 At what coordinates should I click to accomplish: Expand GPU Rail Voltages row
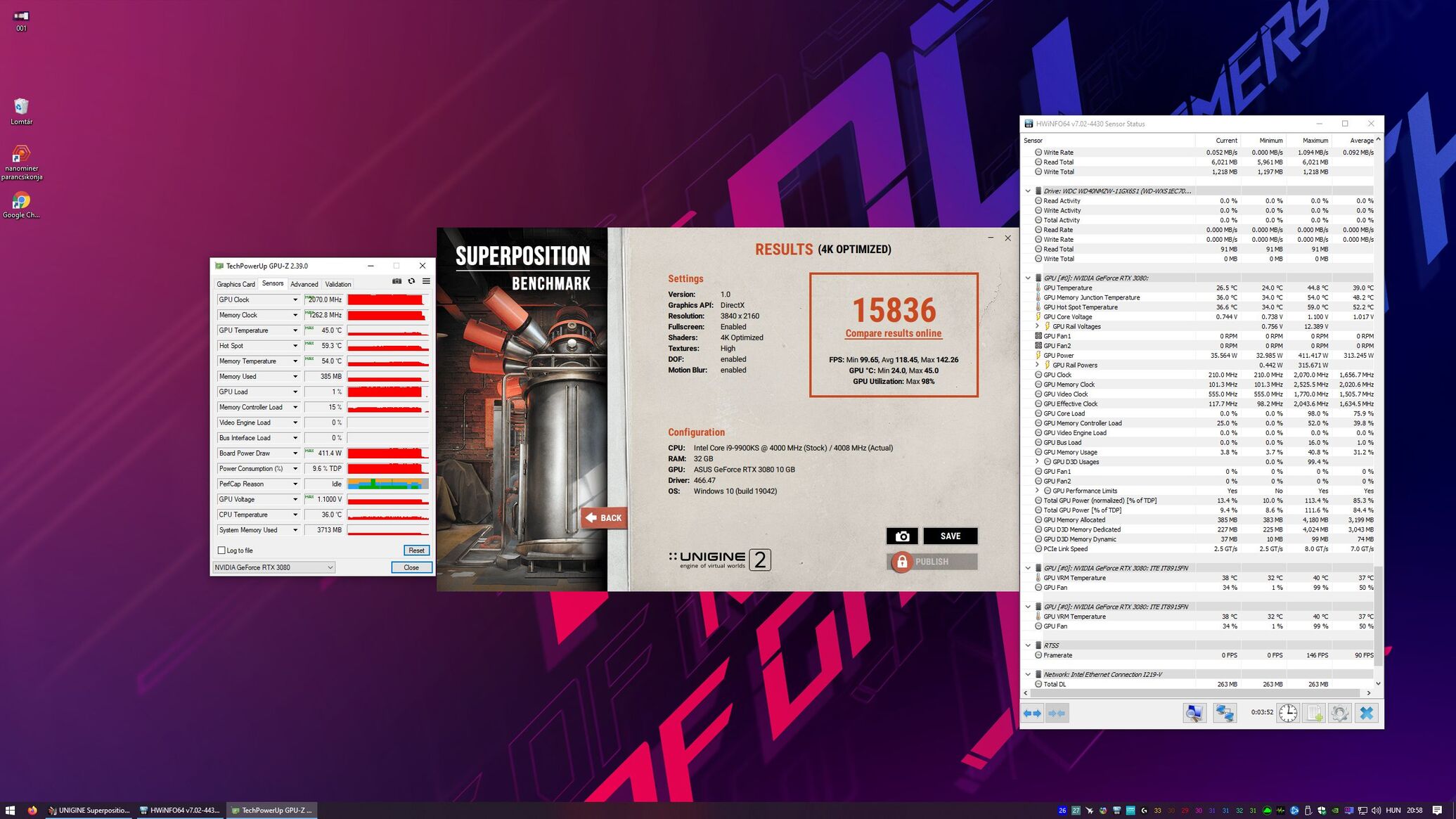tap(1037, 326)
